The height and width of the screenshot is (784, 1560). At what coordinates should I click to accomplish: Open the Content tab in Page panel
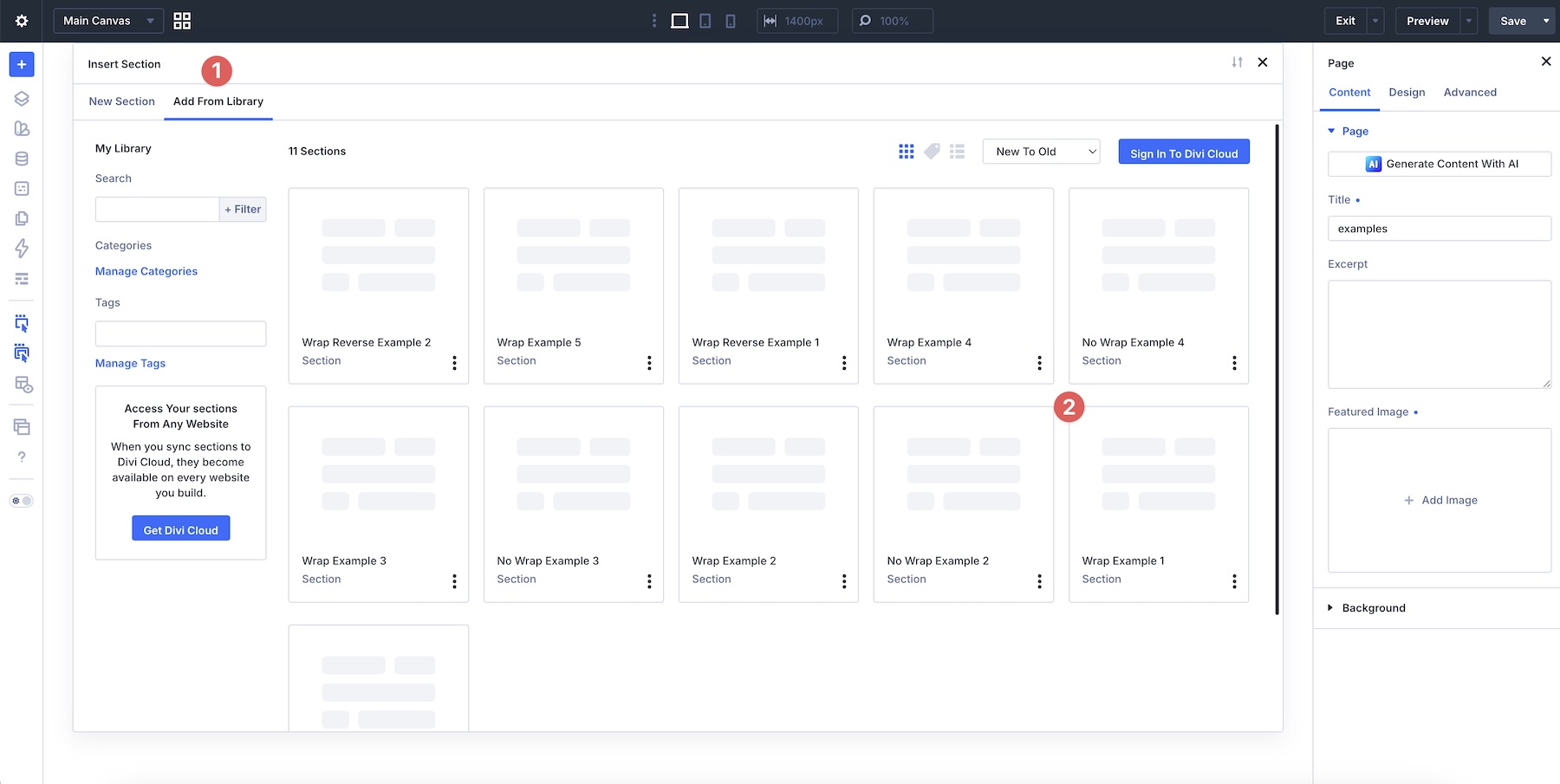pyautogui.click(x=1349, y=92)
